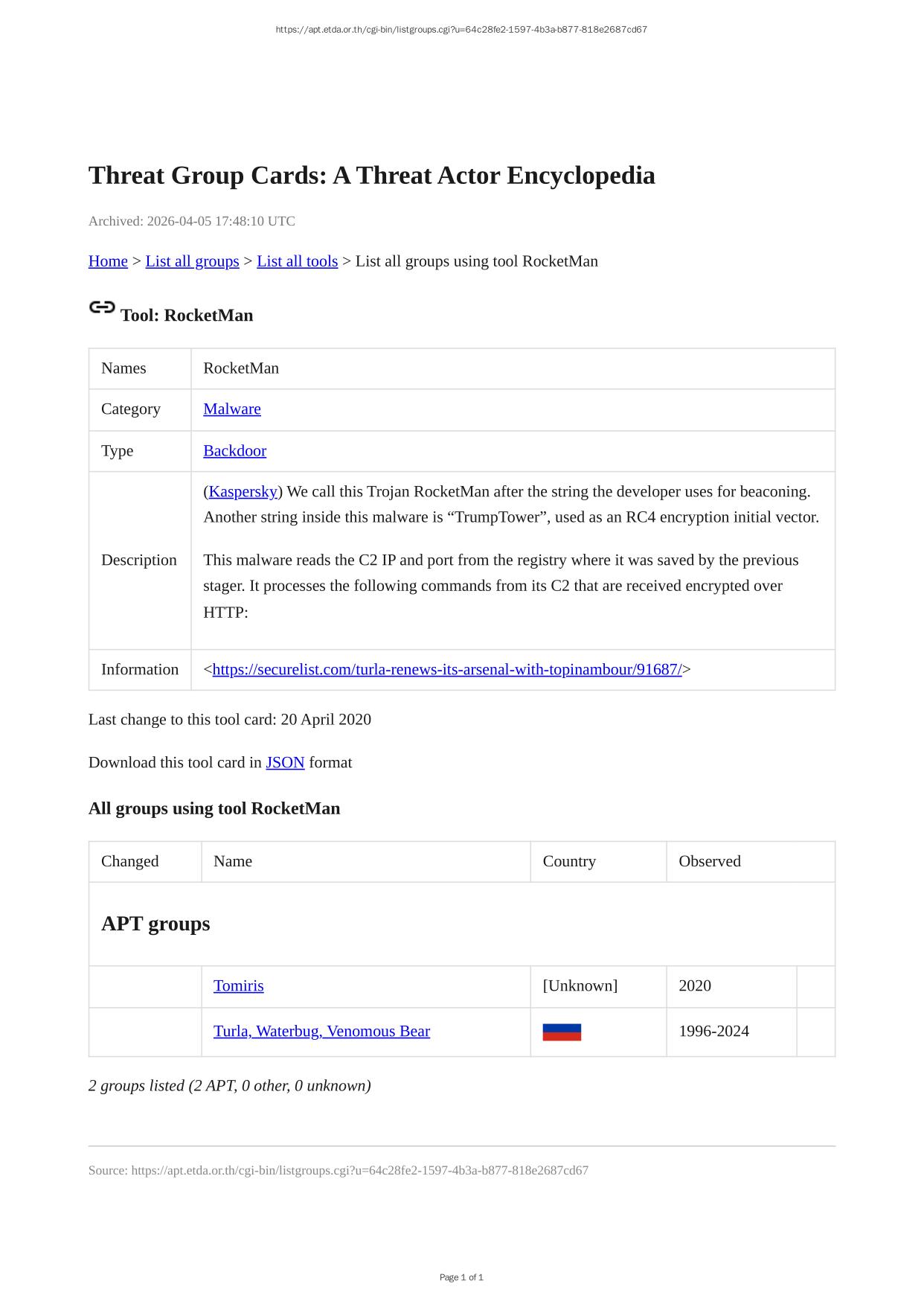Open the Tomiris group card

(238, 985)
